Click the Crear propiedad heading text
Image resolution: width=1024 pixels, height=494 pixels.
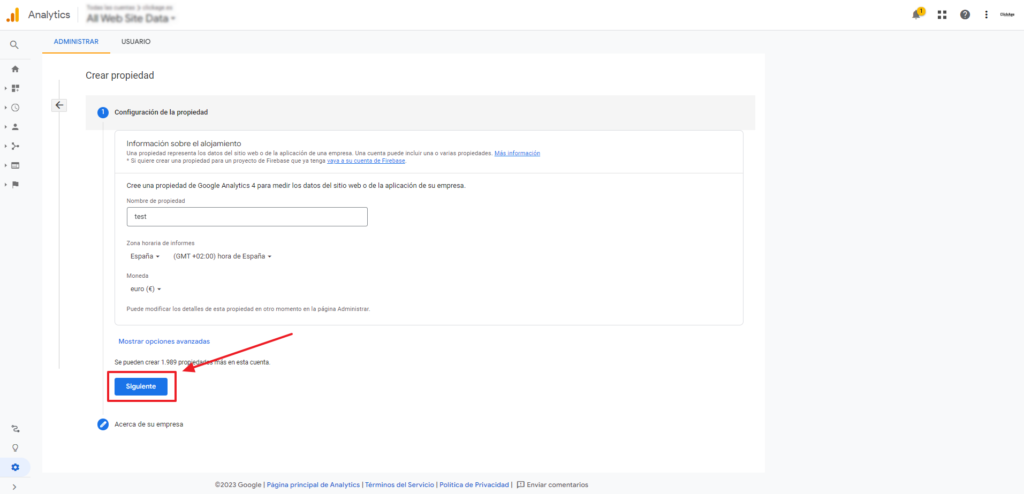click(x=120, y=76)
